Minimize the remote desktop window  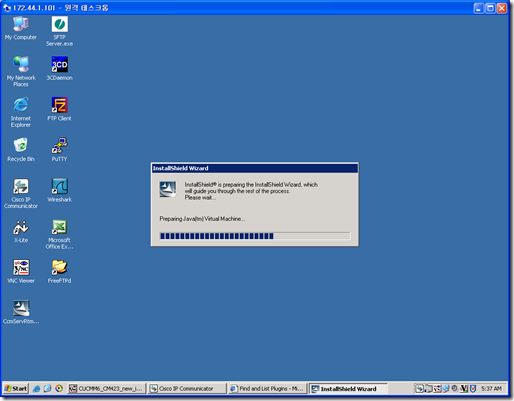(479, 8)
